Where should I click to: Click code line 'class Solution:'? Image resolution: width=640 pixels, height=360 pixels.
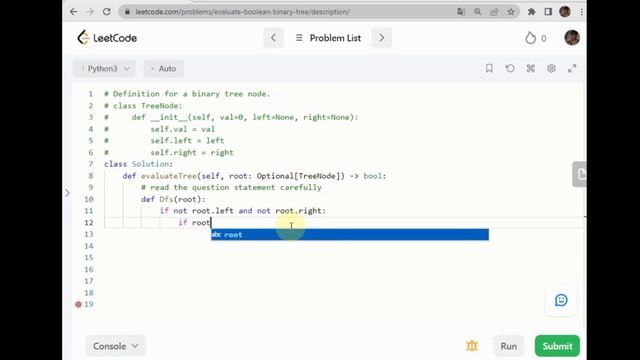click(138, 164)
